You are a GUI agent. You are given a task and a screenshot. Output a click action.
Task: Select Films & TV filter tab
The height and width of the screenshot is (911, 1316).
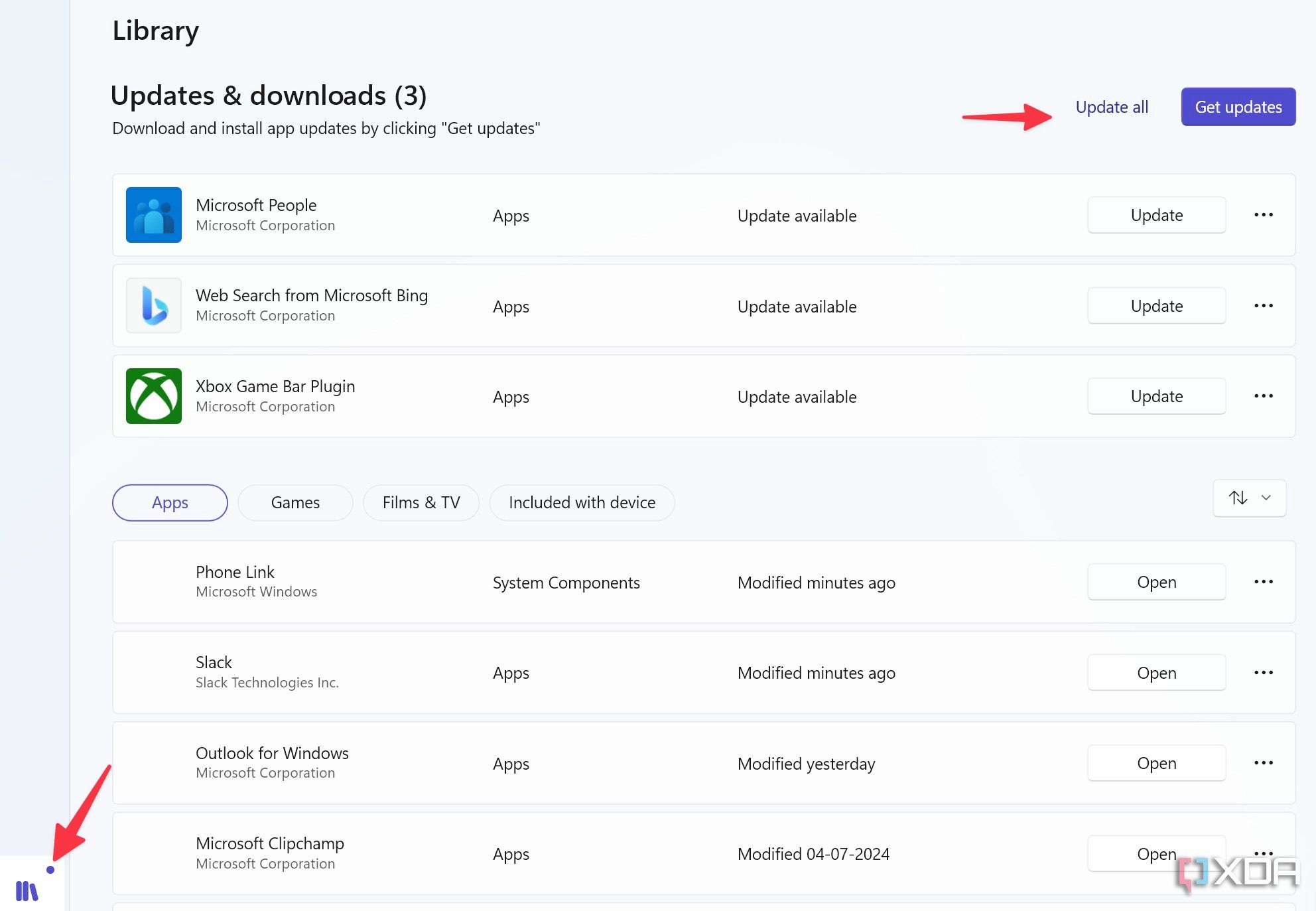tap(421, 501)
